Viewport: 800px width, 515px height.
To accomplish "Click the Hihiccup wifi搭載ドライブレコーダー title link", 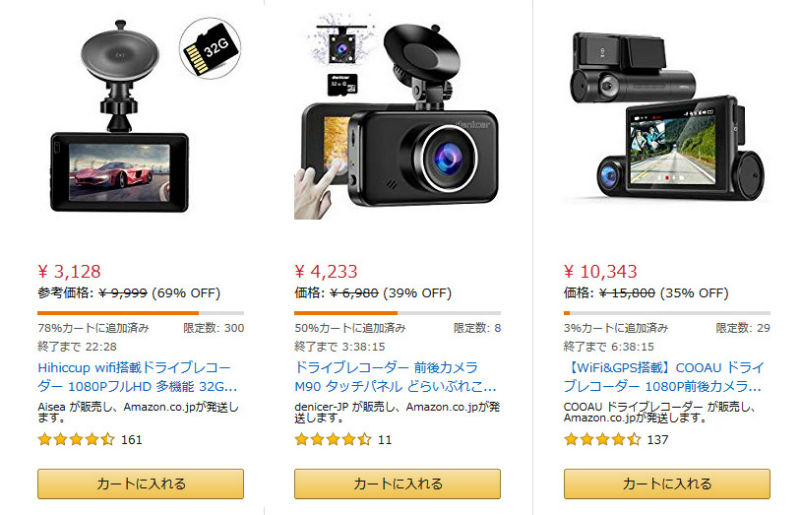I will [137, 377].
